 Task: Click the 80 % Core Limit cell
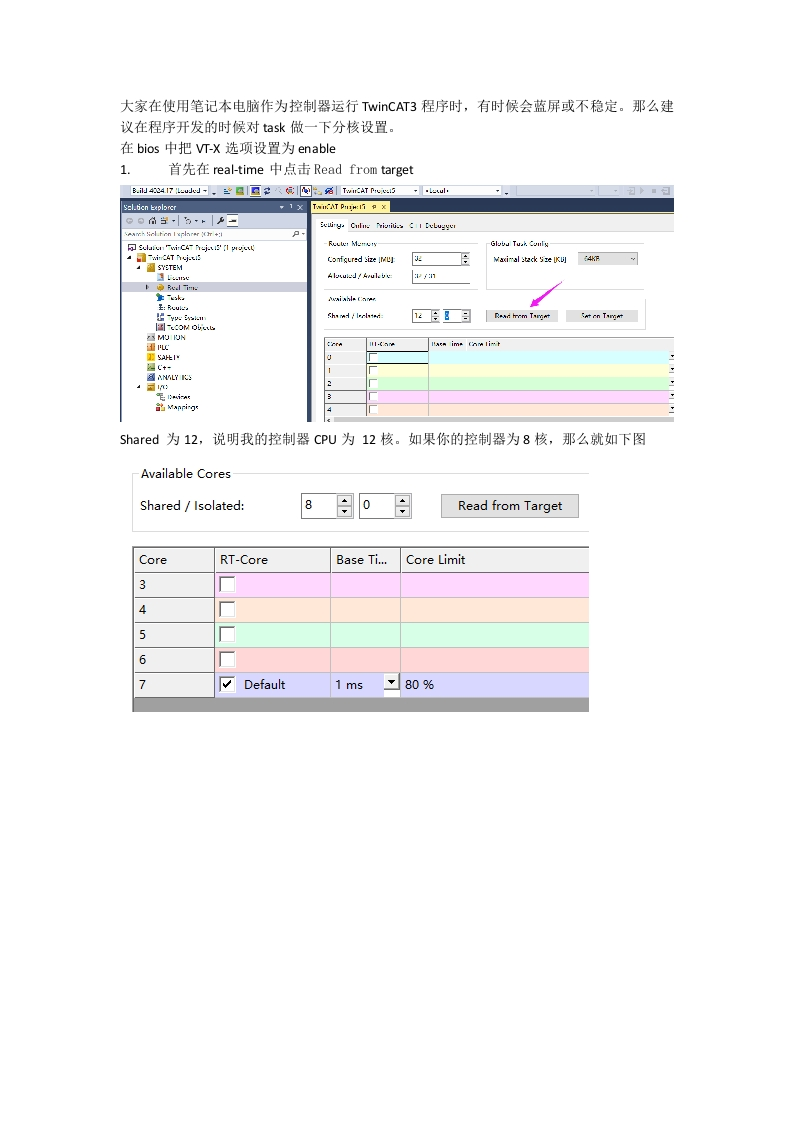point(495,685)
